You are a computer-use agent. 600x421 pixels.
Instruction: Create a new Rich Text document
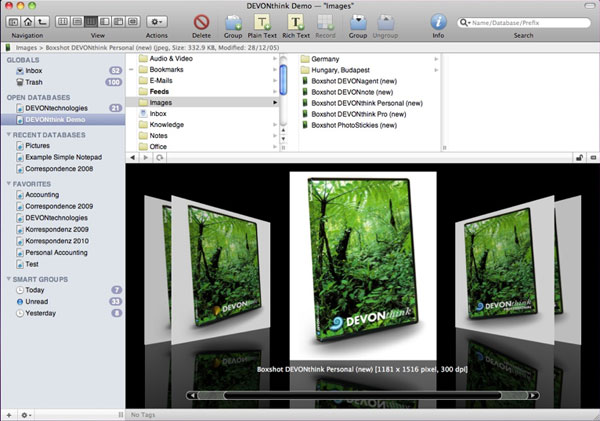pyautogui.click(x=295, y=21)
